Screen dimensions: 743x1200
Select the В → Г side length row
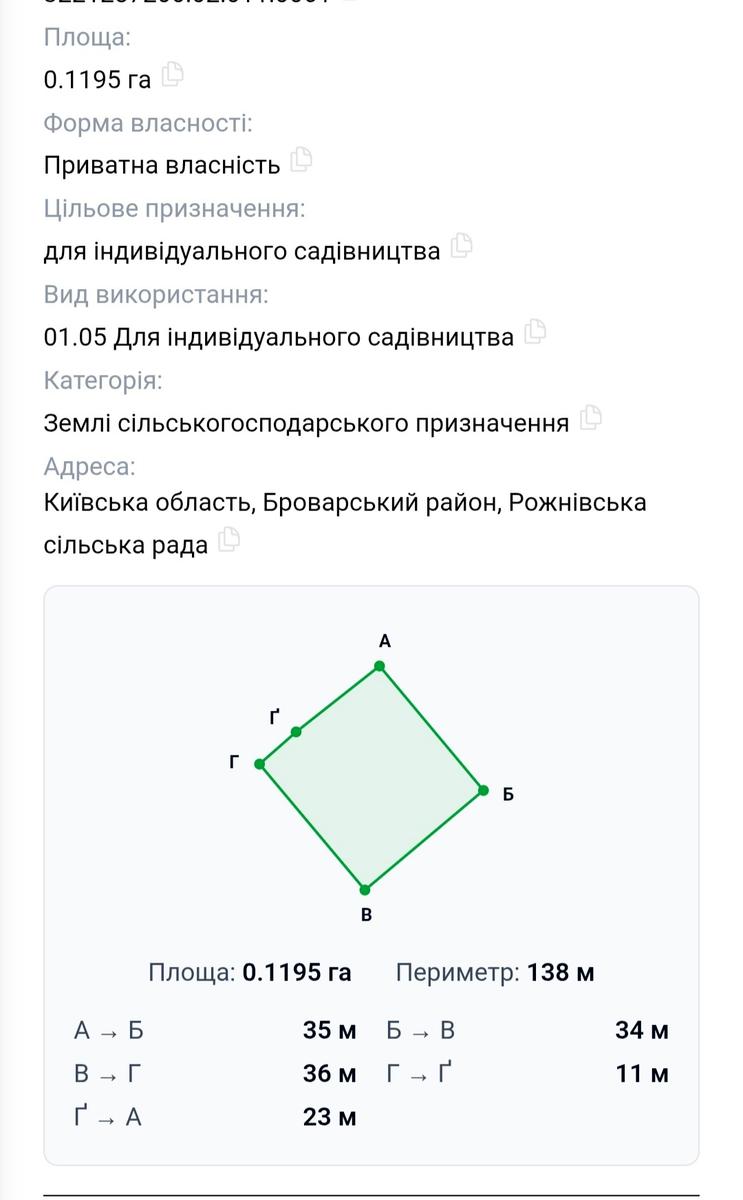[215, 1074]
